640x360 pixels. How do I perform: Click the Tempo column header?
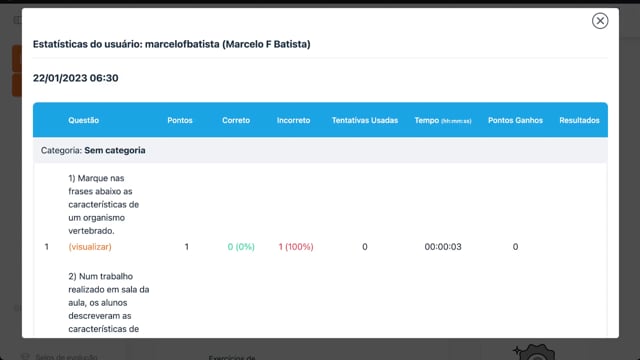(x=443, y=120)
